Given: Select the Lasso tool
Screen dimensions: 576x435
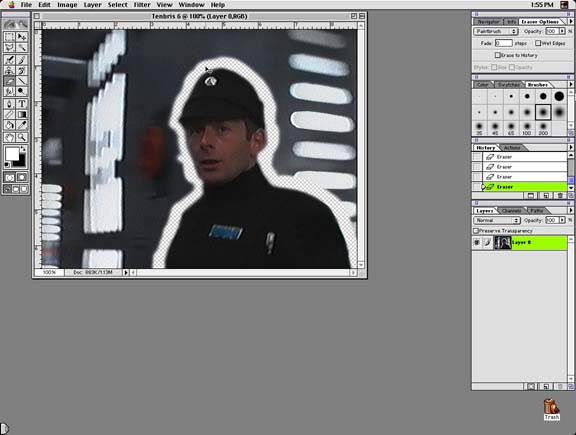Looking at the screenshot, I should tap(10, 47).
